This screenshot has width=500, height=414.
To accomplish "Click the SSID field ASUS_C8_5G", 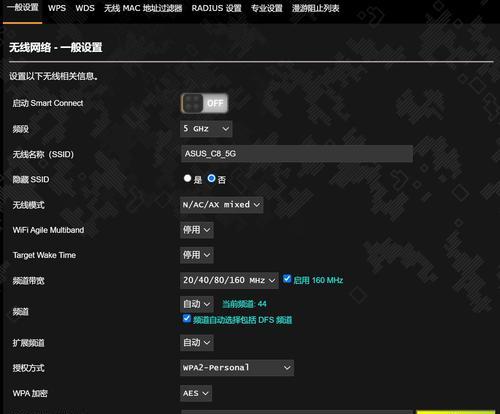I will tap(297, 154).
